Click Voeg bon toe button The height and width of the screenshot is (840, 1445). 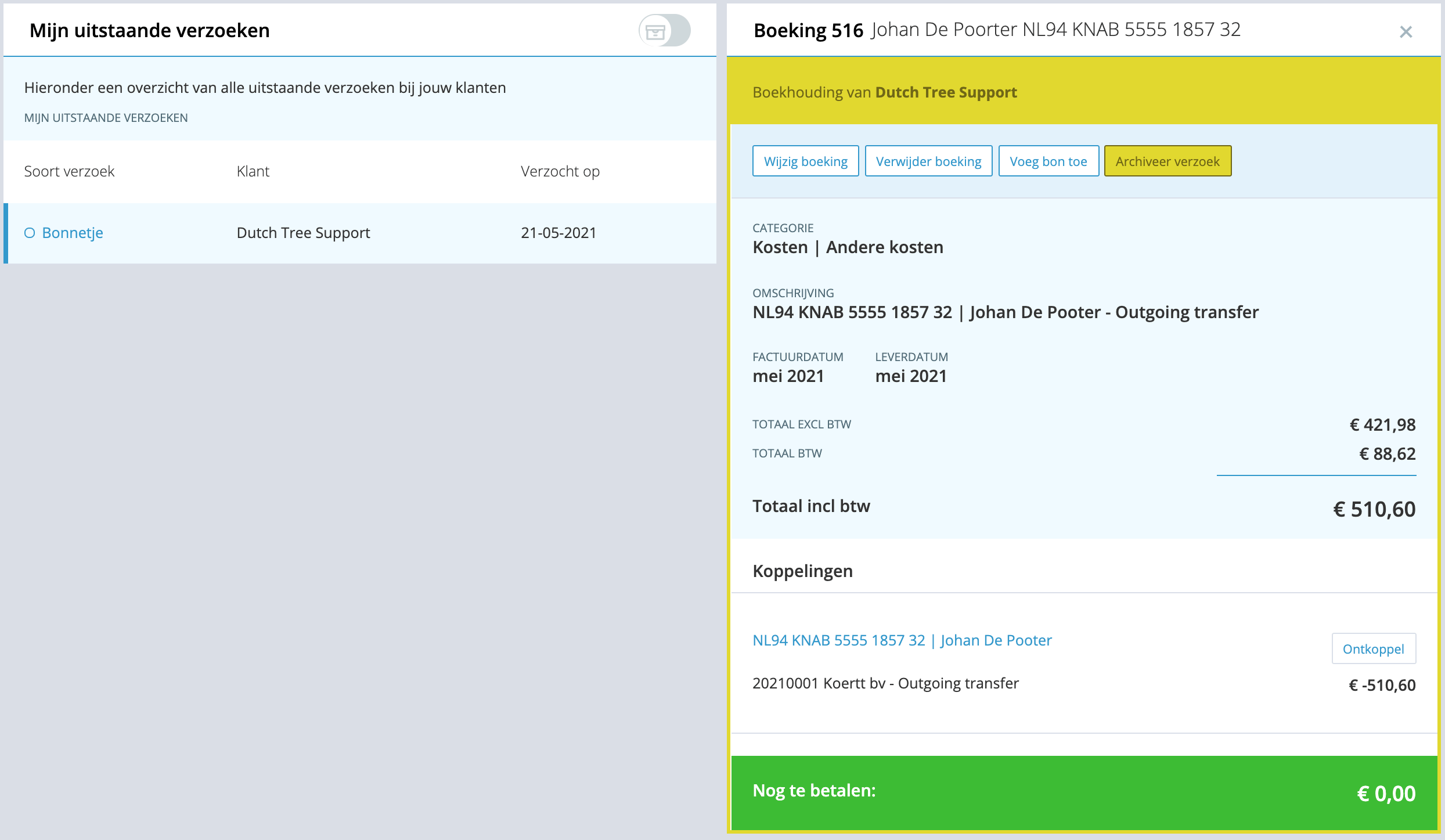click(1048, 161)
